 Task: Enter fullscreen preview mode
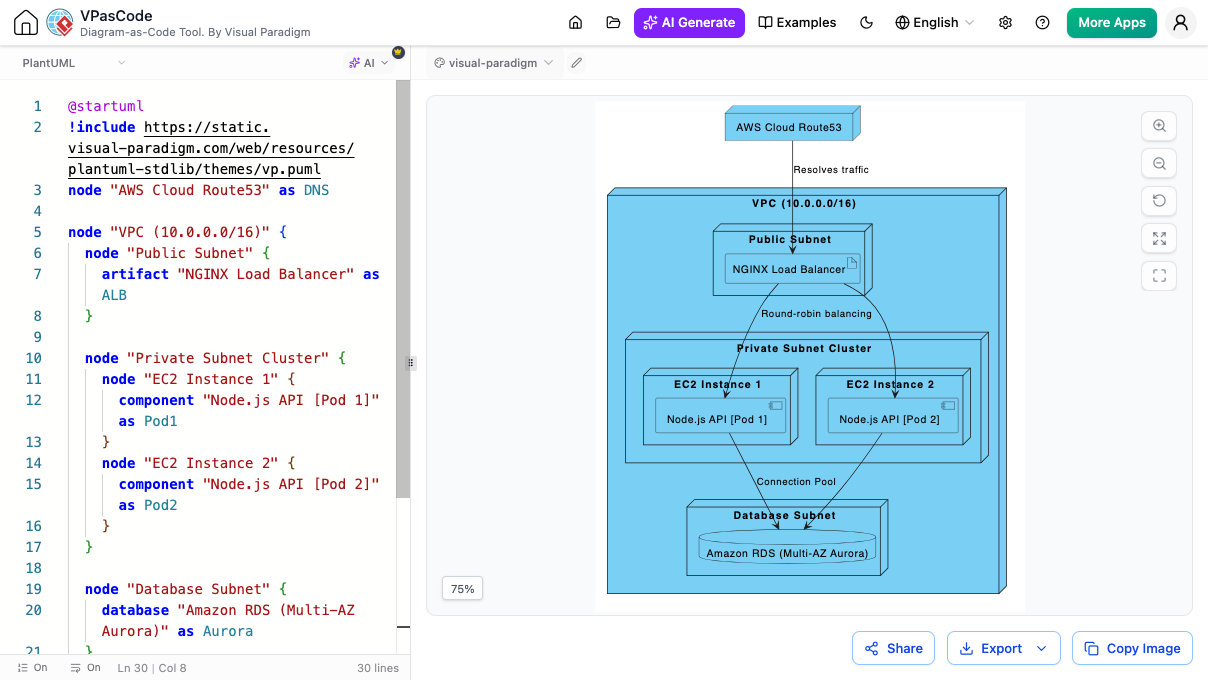1159,276
